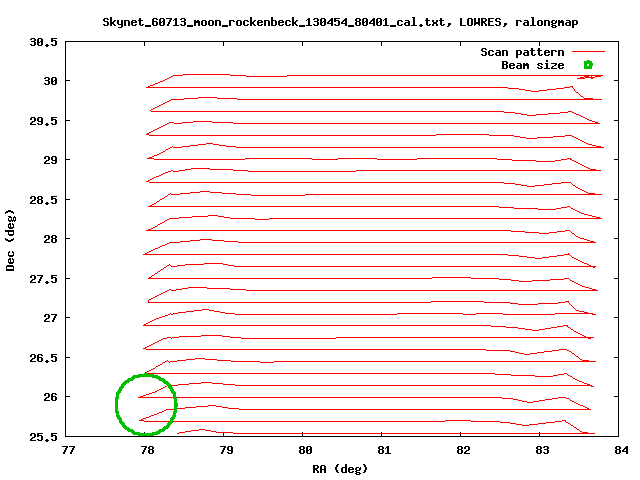Click the 'Dec (deg)' axis label
This screenshot has width=640, height=480.
[x=10, y=240]
